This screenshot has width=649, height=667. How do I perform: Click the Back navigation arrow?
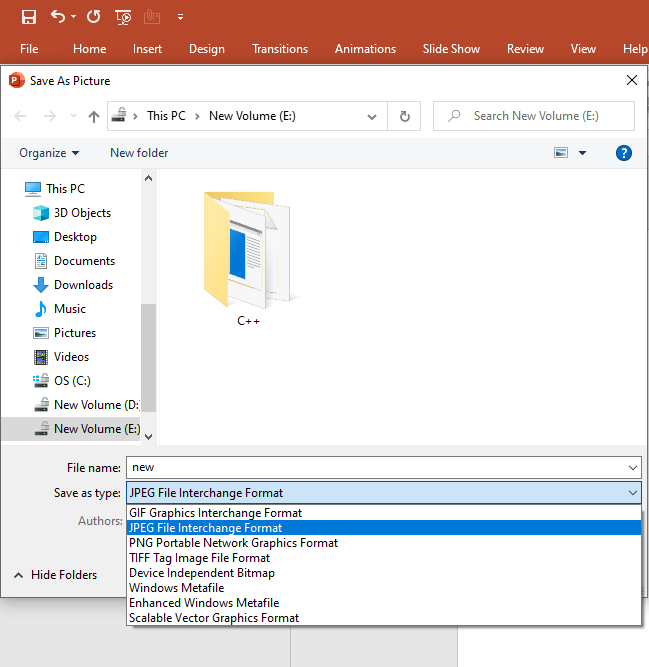click(20, 116)
